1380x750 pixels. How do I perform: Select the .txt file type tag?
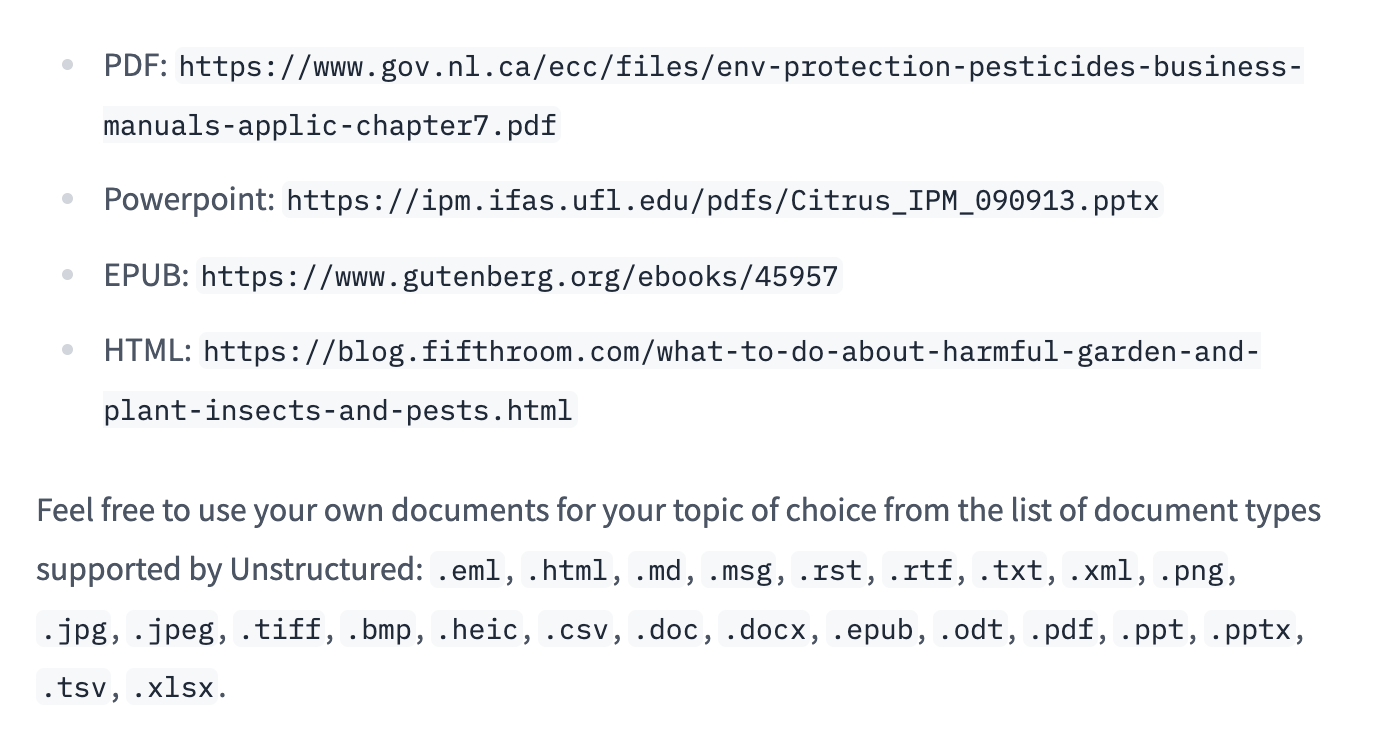click(1009, 571)
